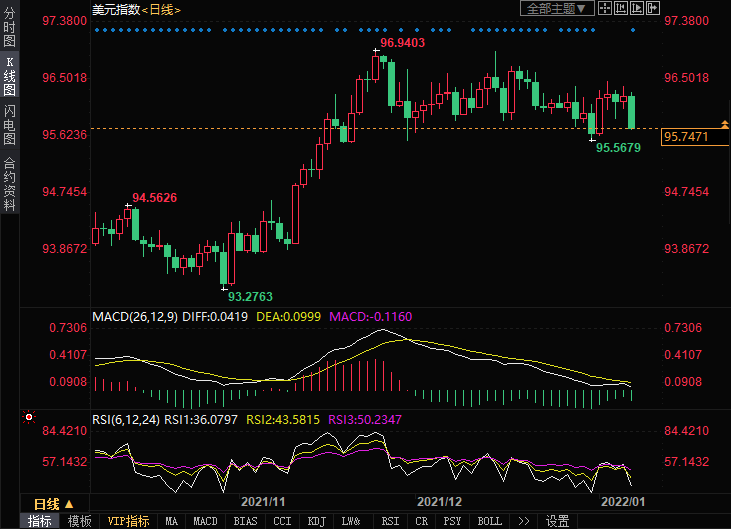Expand more indicators with the >> button
This screenshot has width=731, height=529.
tap(523, 521)
